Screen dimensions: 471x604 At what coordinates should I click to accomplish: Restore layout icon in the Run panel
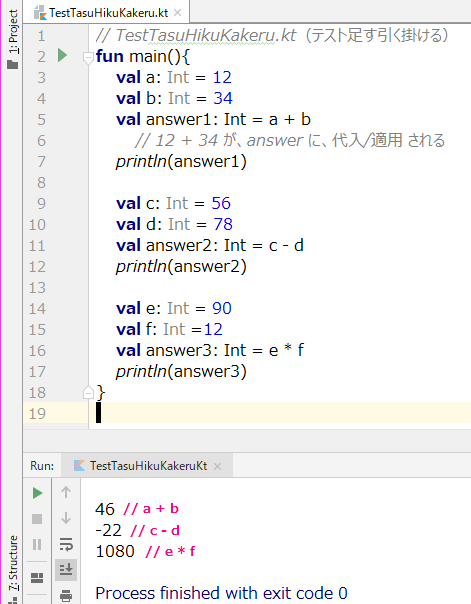point(37,578)
